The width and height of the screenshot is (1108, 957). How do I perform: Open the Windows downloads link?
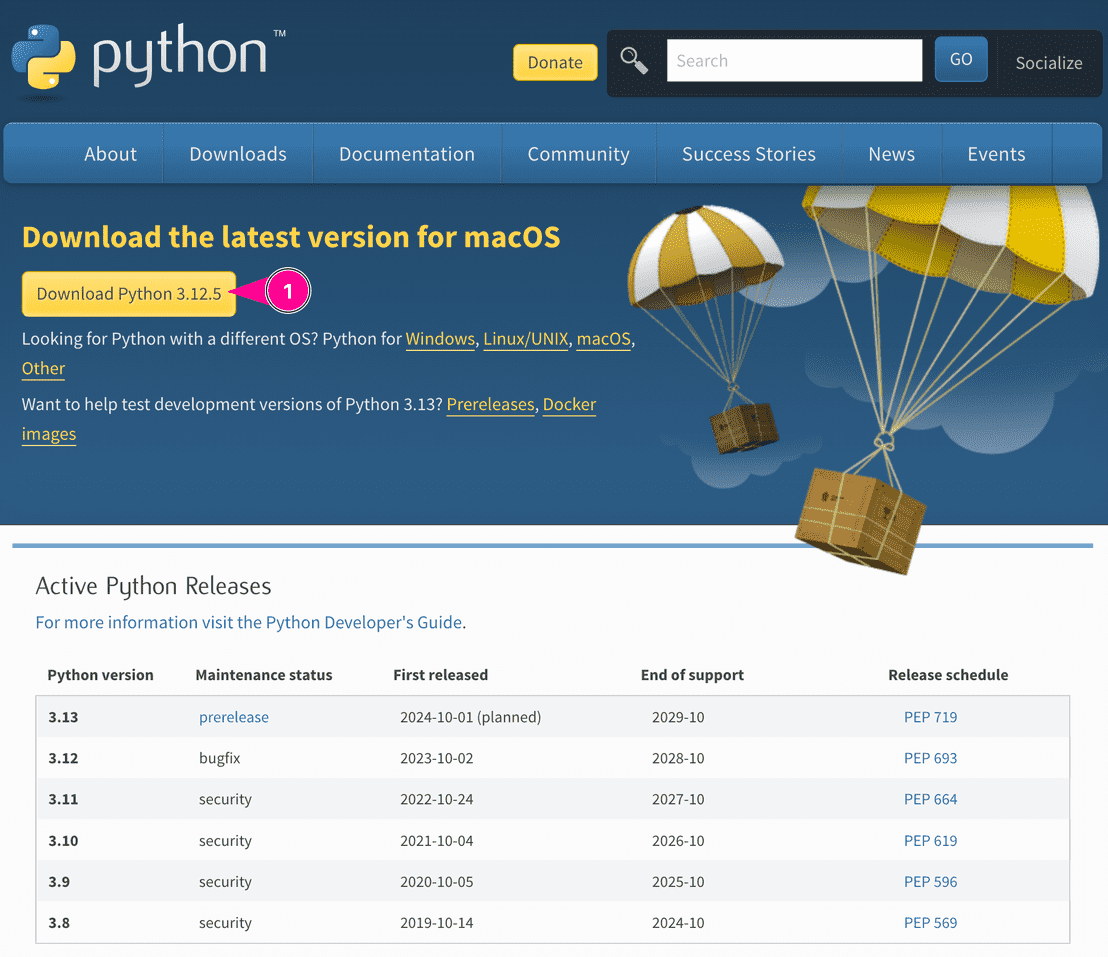(440, 338)
